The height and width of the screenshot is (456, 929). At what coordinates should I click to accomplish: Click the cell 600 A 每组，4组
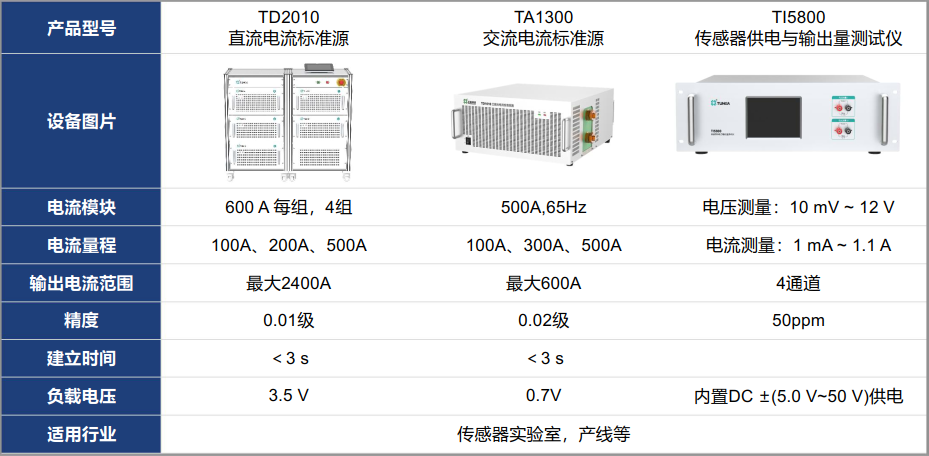click(289, 207)
